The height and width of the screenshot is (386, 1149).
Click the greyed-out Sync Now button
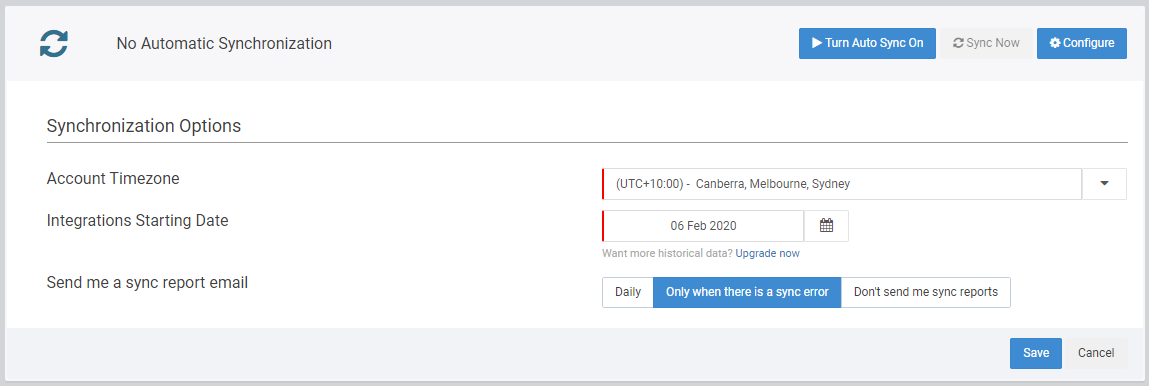986,43
